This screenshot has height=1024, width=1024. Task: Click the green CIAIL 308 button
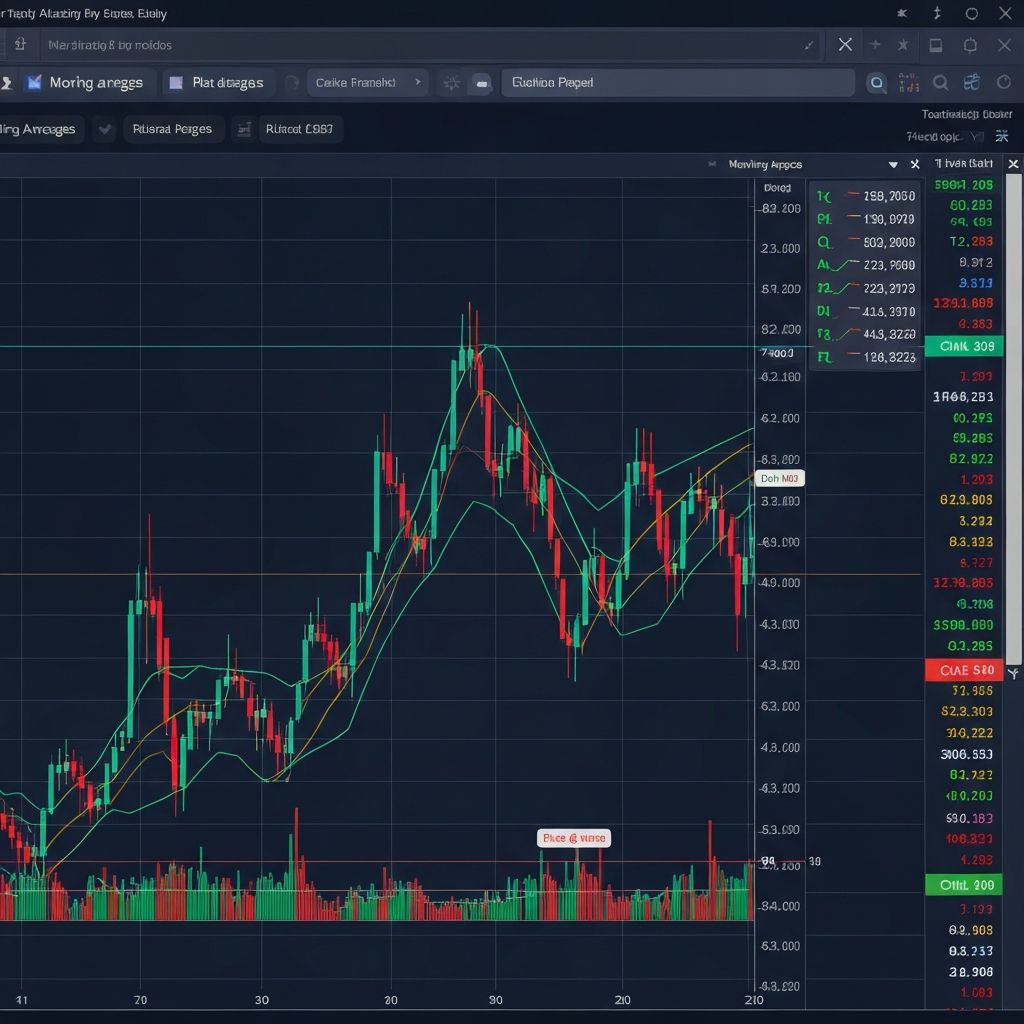[x=963, y=346]
